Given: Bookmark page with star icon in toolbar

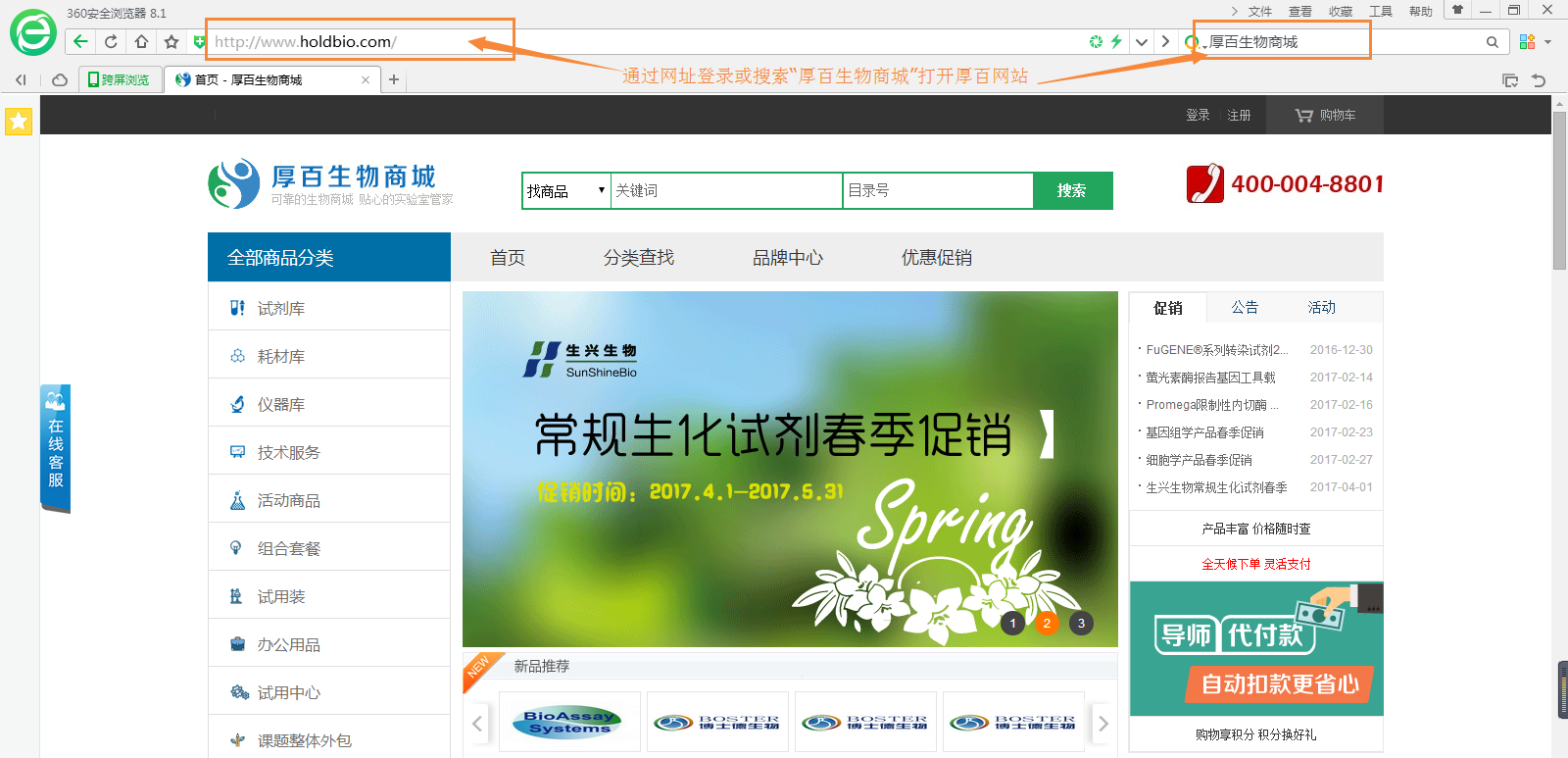Looking at the screenshot, I should click(x=171, y=41).
